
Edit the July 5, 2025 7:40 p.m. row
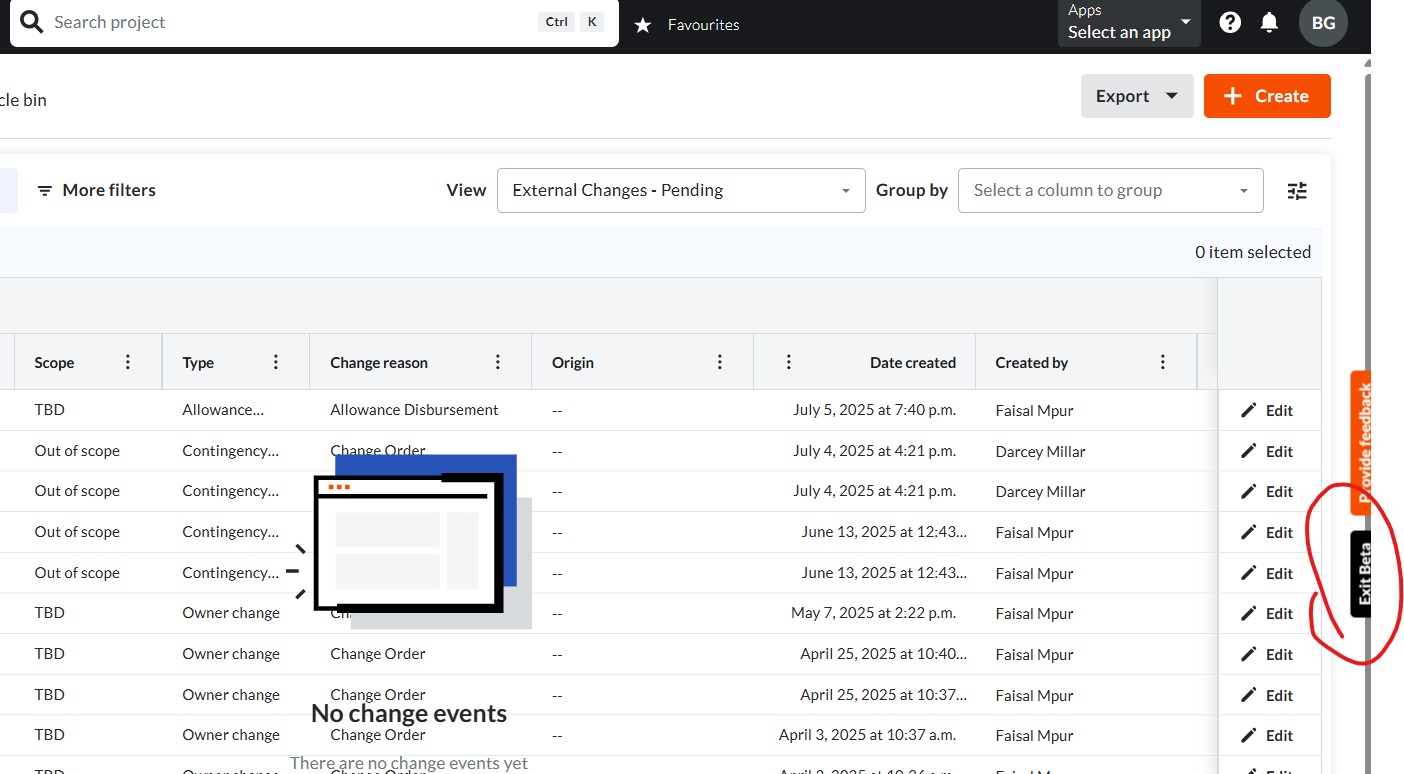(x=1267, y=410)
